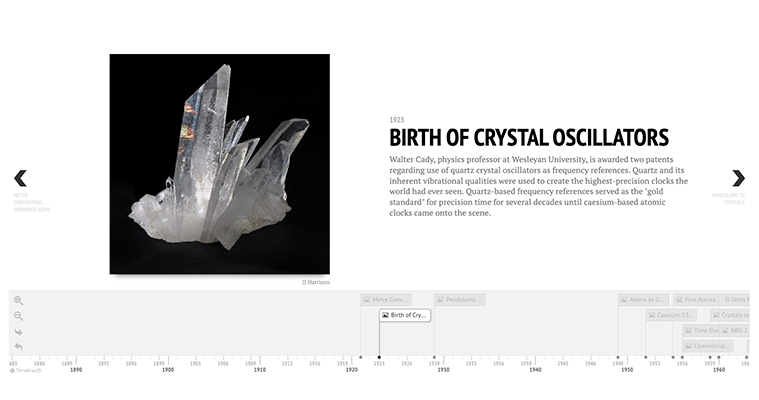Viewport: 759px width, 400px height.
Task: Select the 'Birth of Cry...' timeline event
Action: point(405,315)
